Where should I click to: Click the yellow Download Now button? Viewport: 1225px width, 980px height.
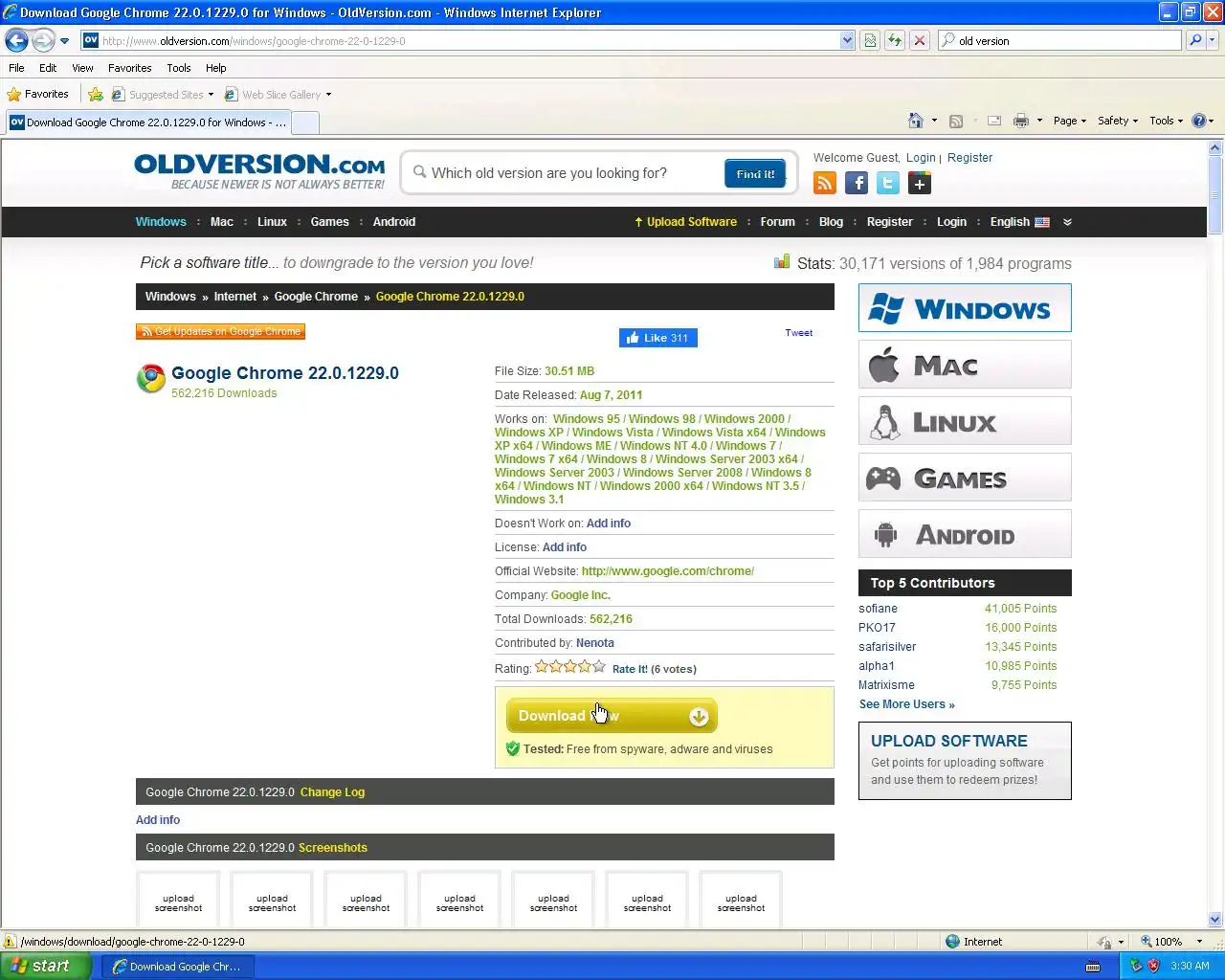point(612,716)
